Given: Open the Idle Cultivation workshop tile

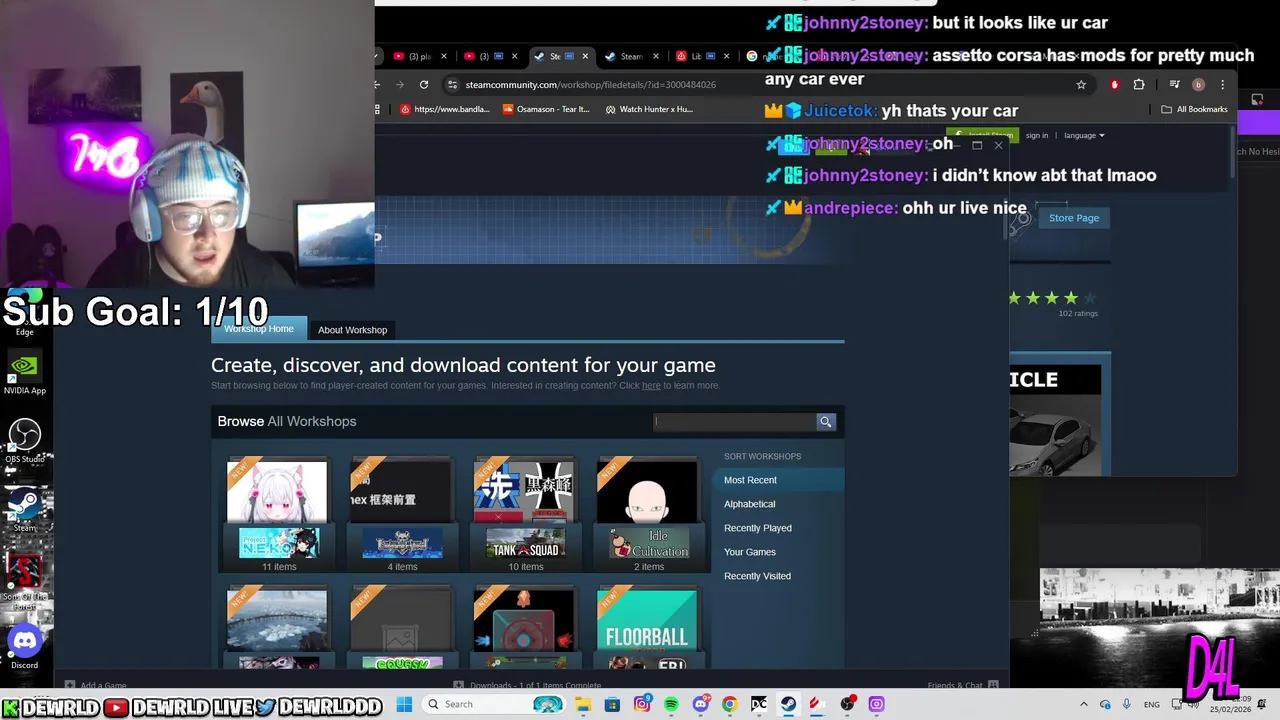Looking at the screenshot, I should 648,515.
